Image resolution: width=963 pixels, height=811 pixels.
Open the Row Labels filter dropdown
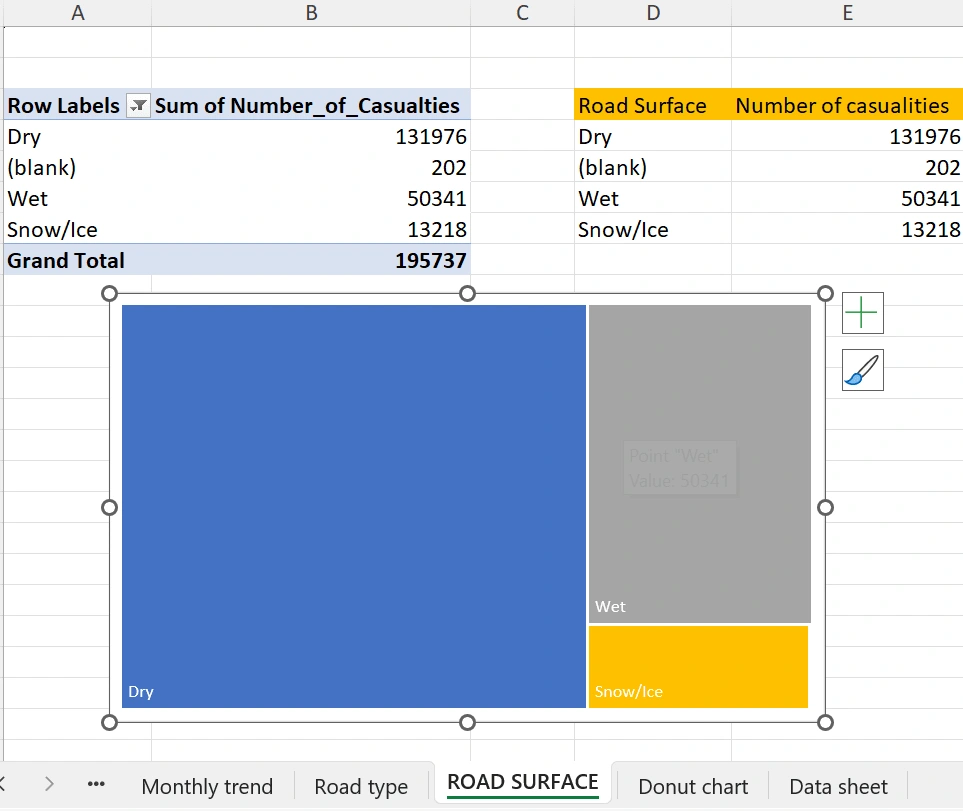(x=138, y=106)
